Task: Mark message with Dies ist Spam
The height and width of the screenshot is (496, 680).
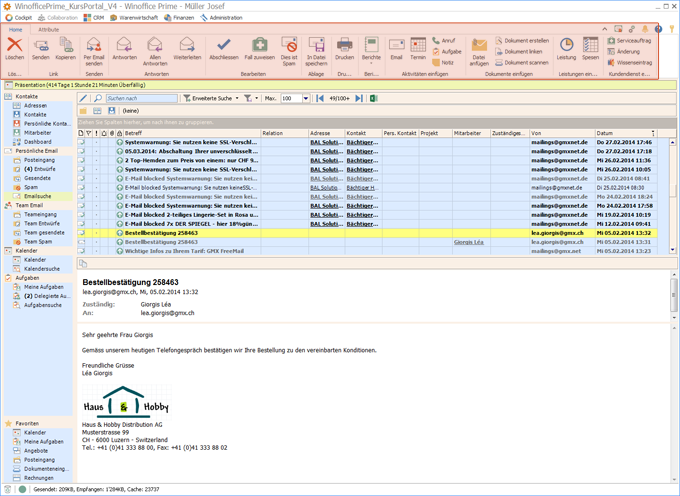Action: click(289, 51)
